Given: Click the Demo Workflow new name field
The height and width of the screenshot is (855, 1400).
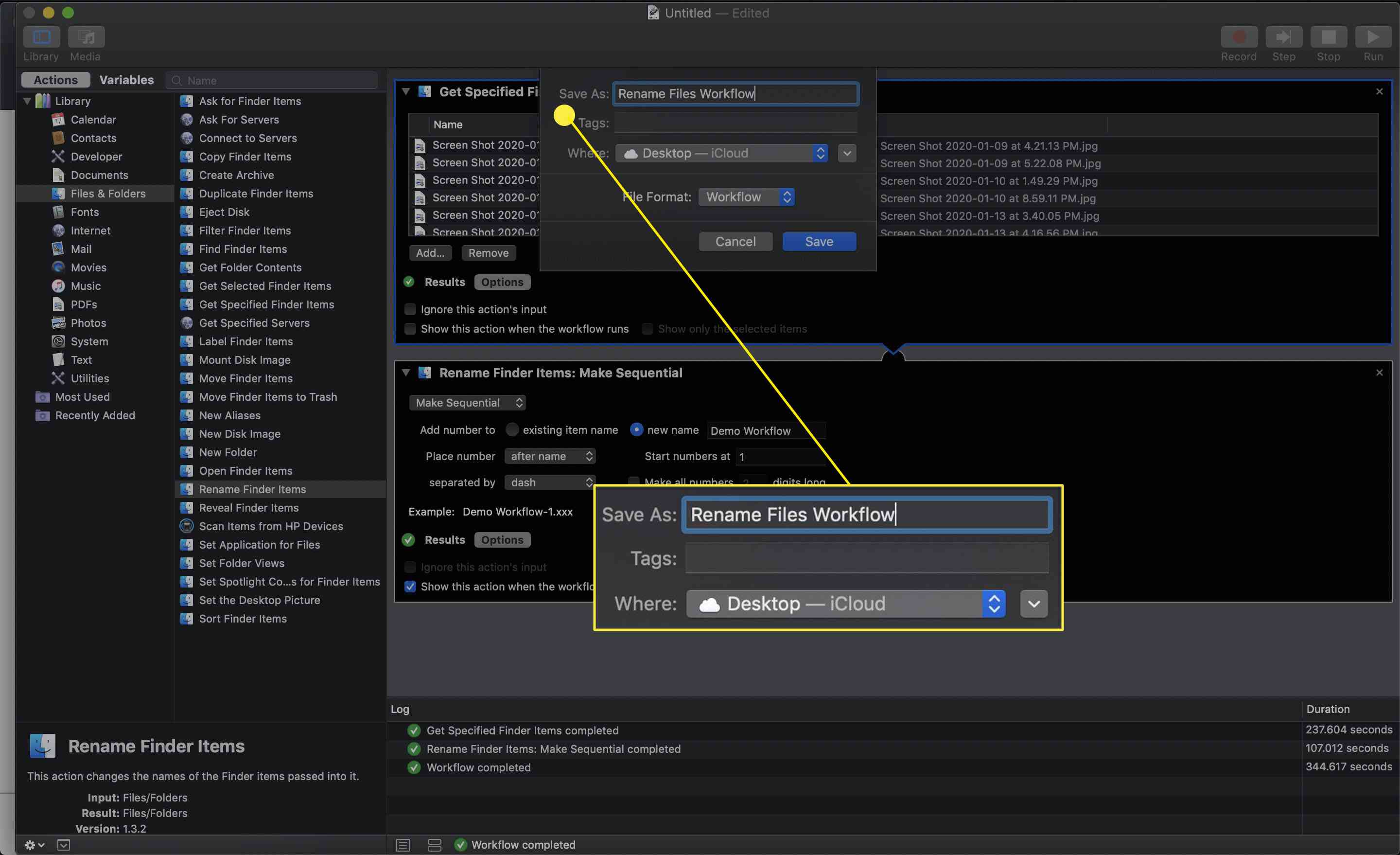Looking at the screenshot, I should click(766, 430).
